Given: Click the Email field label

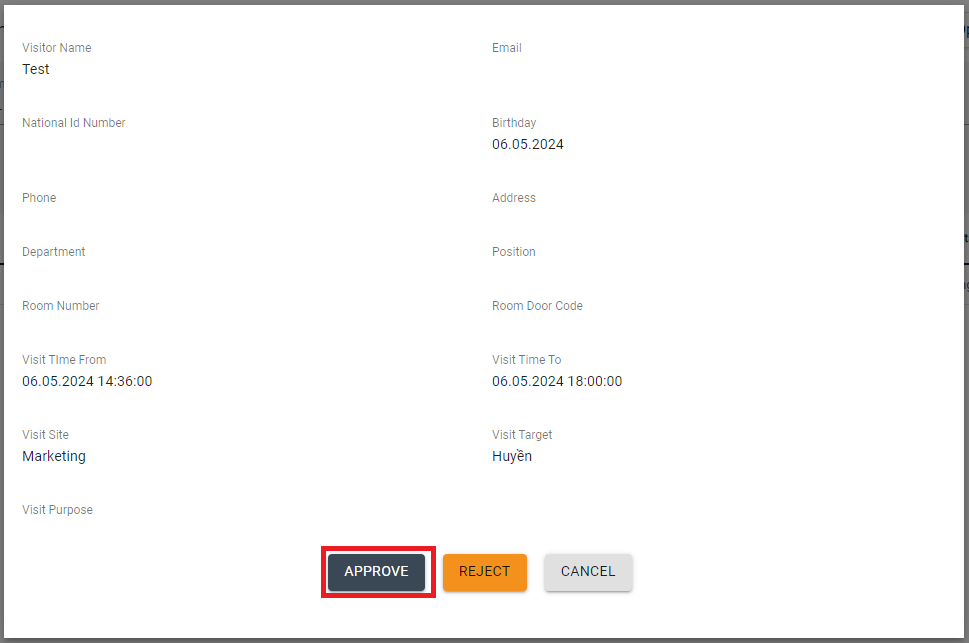Looking at the screenshot, I should (x=507, y=48).
